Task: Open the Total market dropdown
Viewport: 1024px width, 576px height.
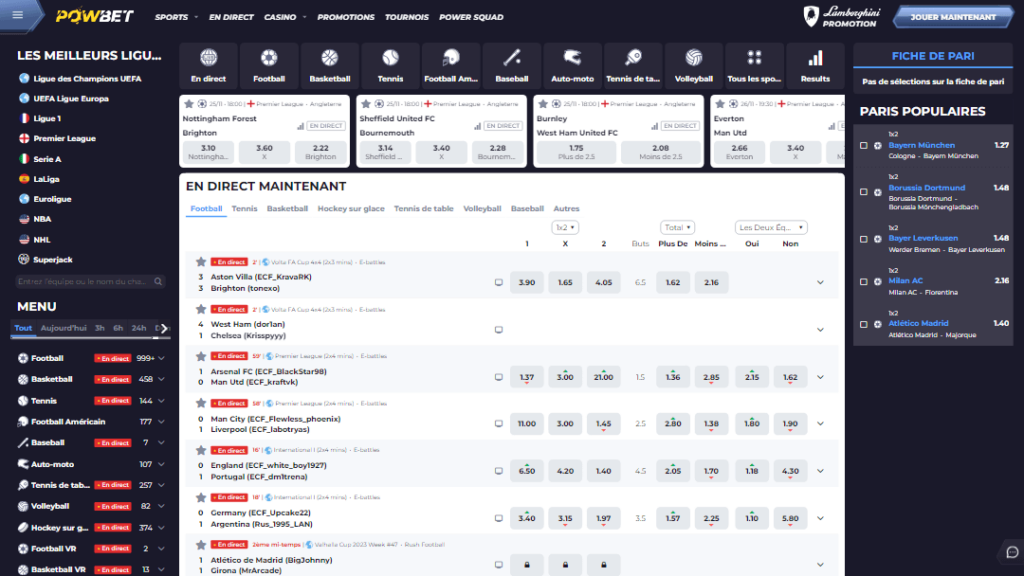Action: (x=677, y=227)
